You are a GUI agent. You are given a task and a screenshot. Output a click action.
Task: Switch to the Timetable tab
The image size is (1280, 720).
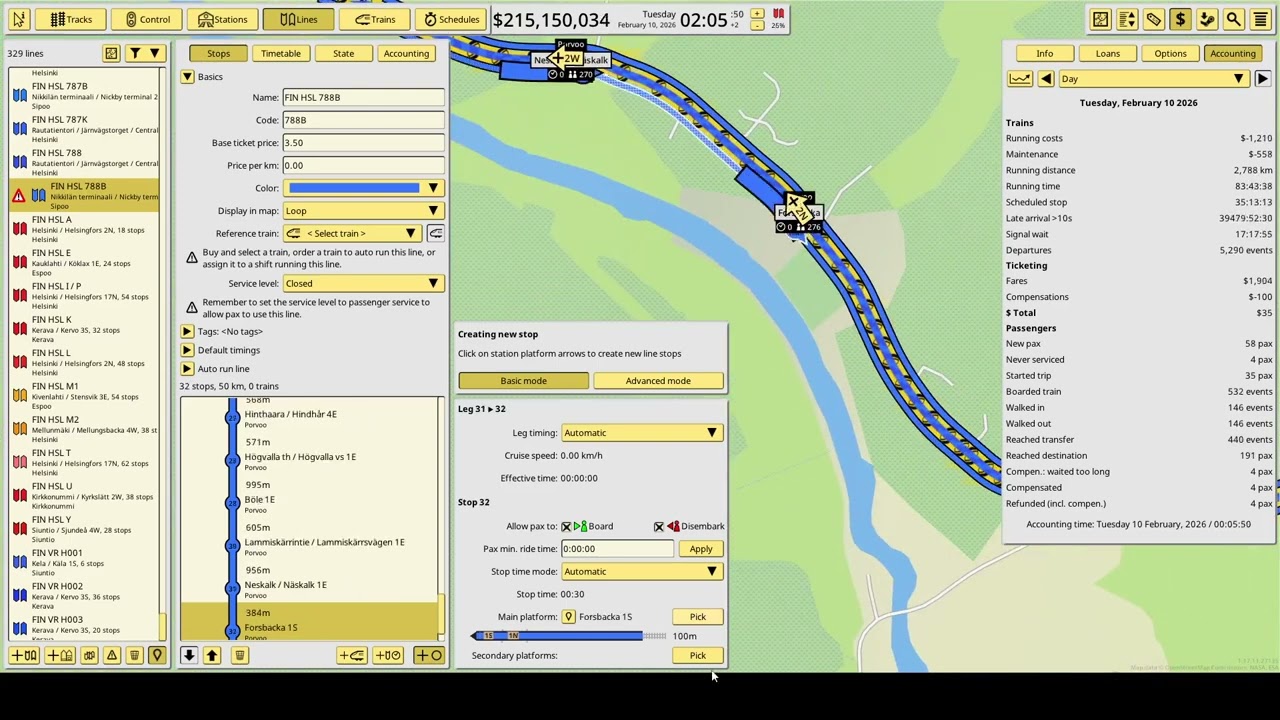click(281, 53)
